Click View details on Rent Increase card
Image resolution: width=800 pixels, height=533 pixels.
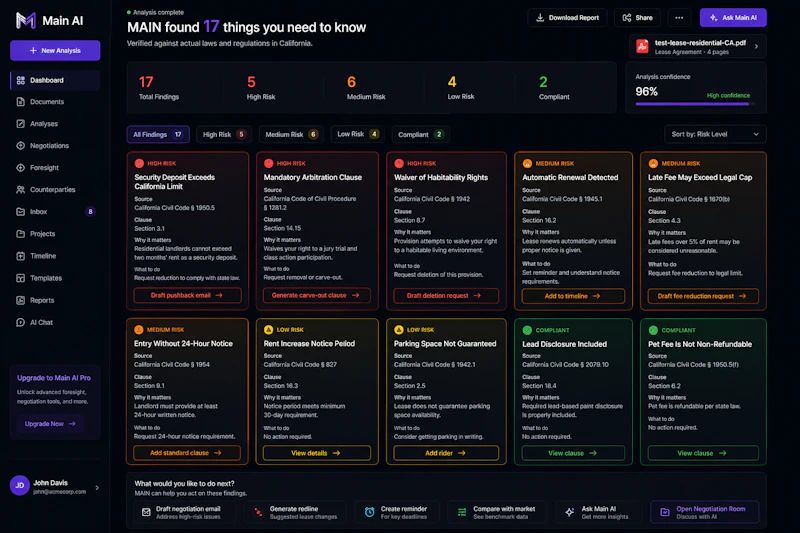(x=317, y=453)
